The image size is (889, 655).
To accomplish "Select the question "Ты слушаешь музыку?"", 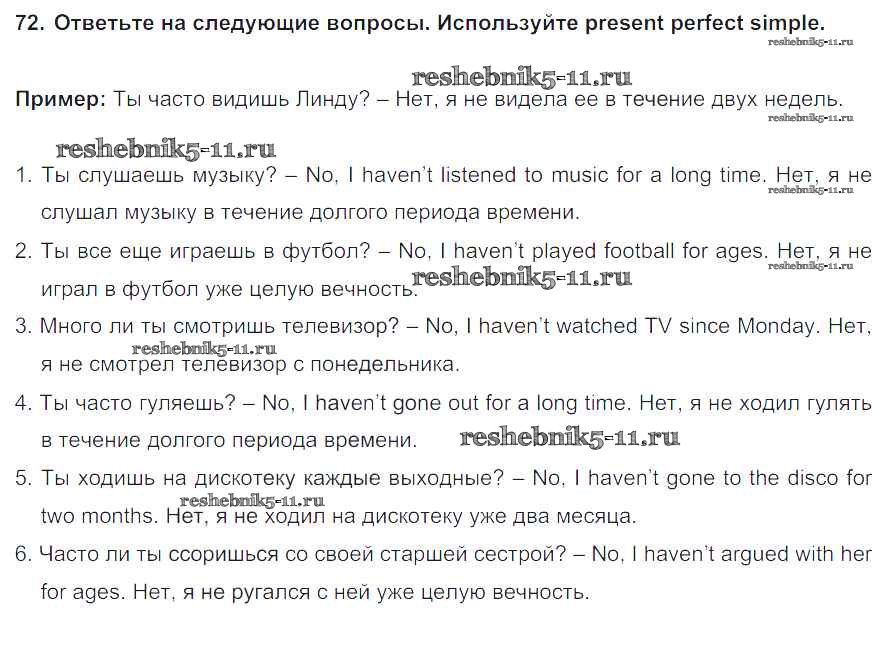I will pyautogui.click(x=157, y=175).
